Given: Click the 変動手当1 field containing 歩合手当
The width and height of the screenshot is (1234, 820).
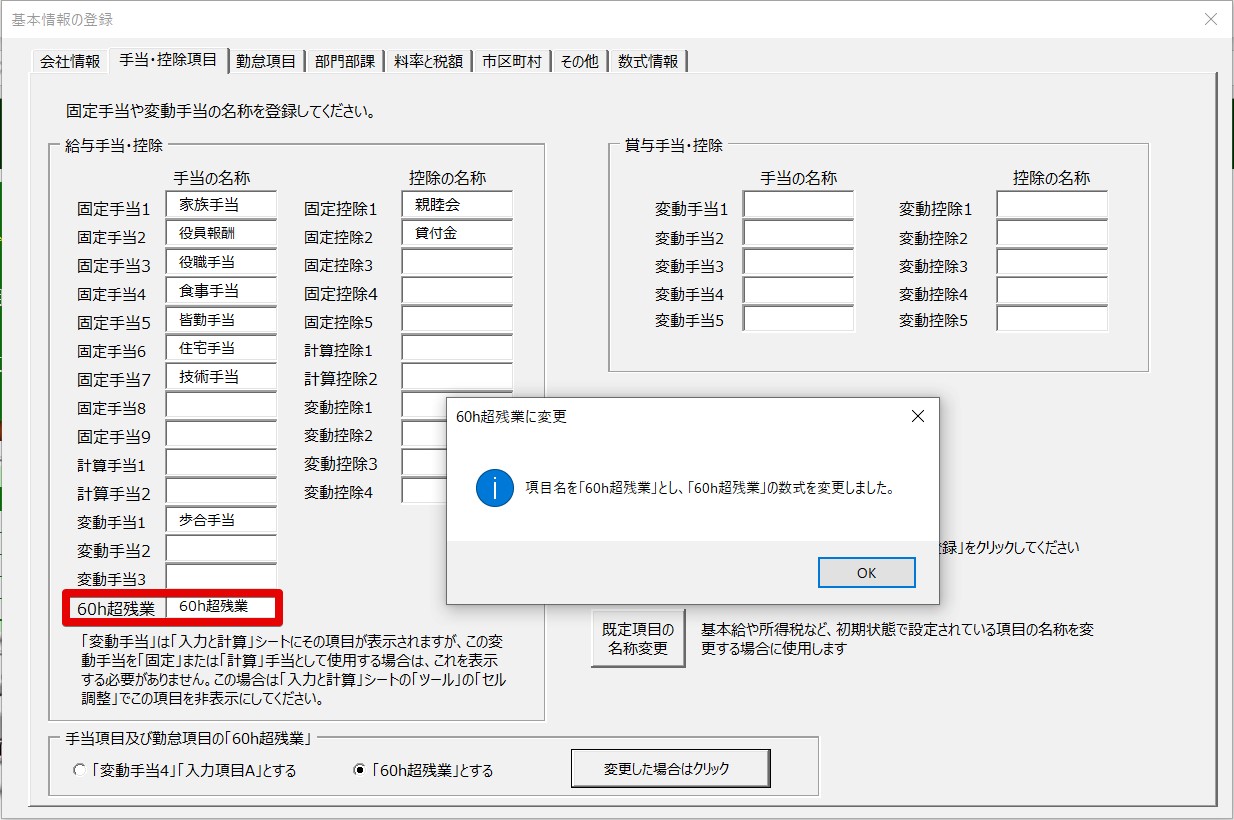Looking at the screenshot, I should 221,520.
